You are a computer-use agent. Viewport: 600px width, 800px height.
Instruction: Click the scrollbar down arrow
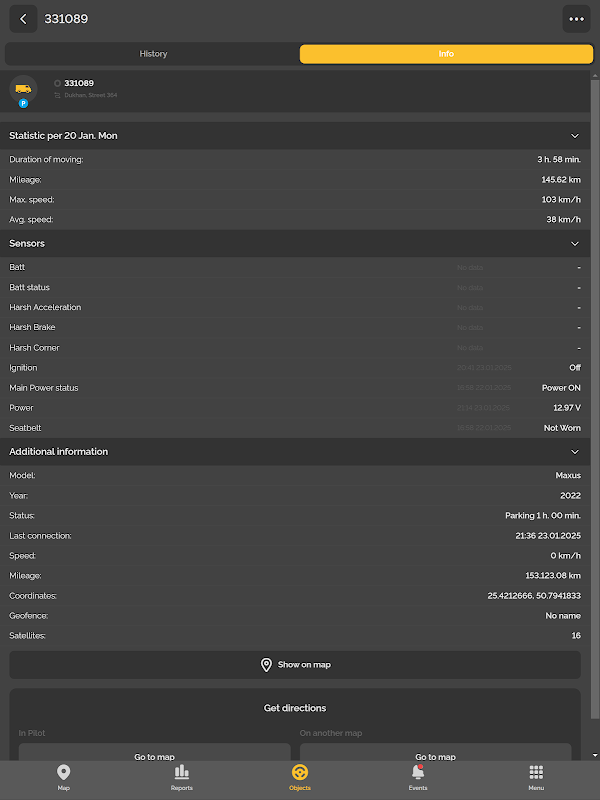tap(595, 755)
